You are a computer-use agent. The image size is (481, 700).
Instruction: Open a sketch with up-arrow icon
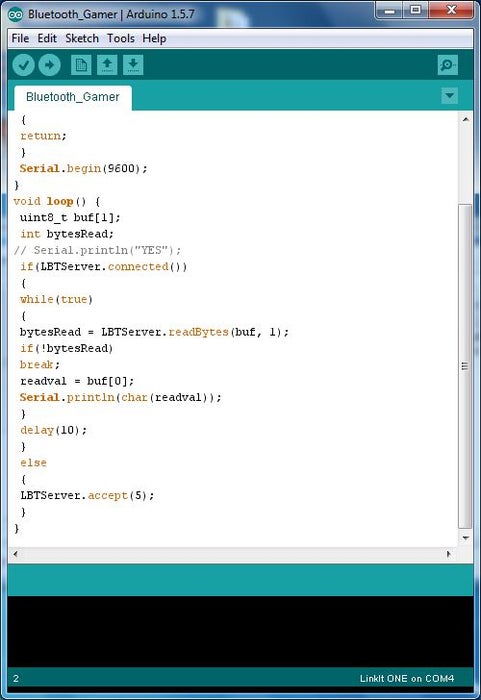click(x=107, y=65)
